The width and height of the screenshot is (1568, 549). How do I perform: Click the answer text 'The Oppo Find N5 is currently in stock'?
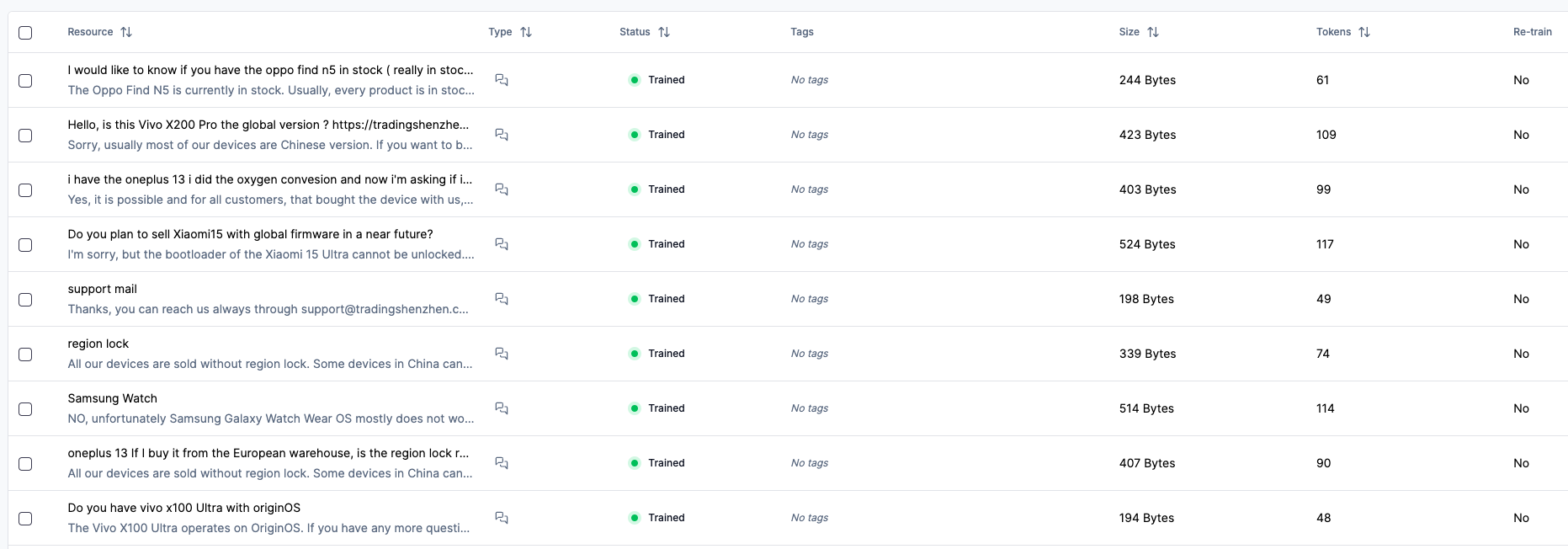[x=271, y=90]
